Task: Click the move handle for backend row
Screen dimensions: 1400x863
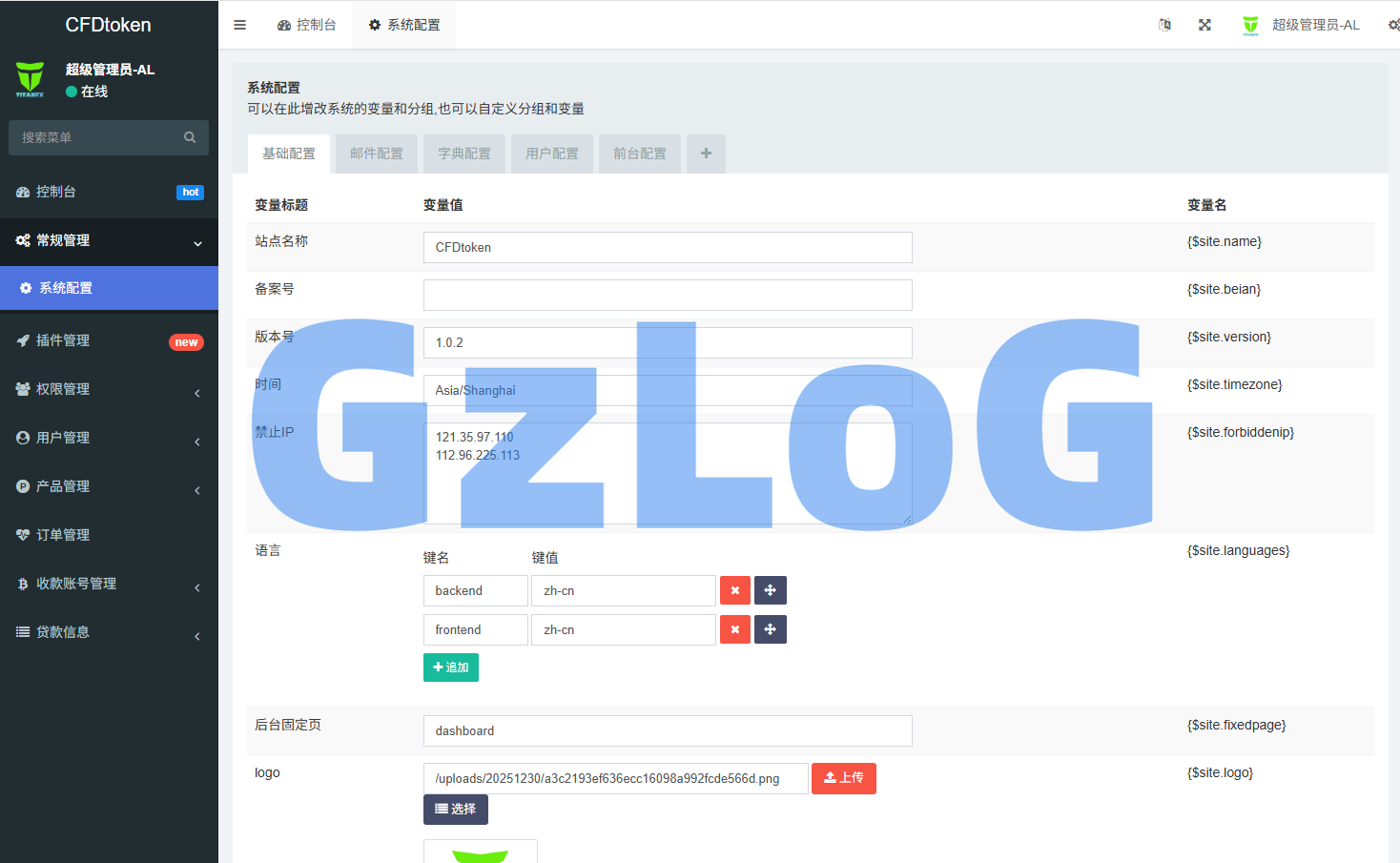Action: click(770, 590)
